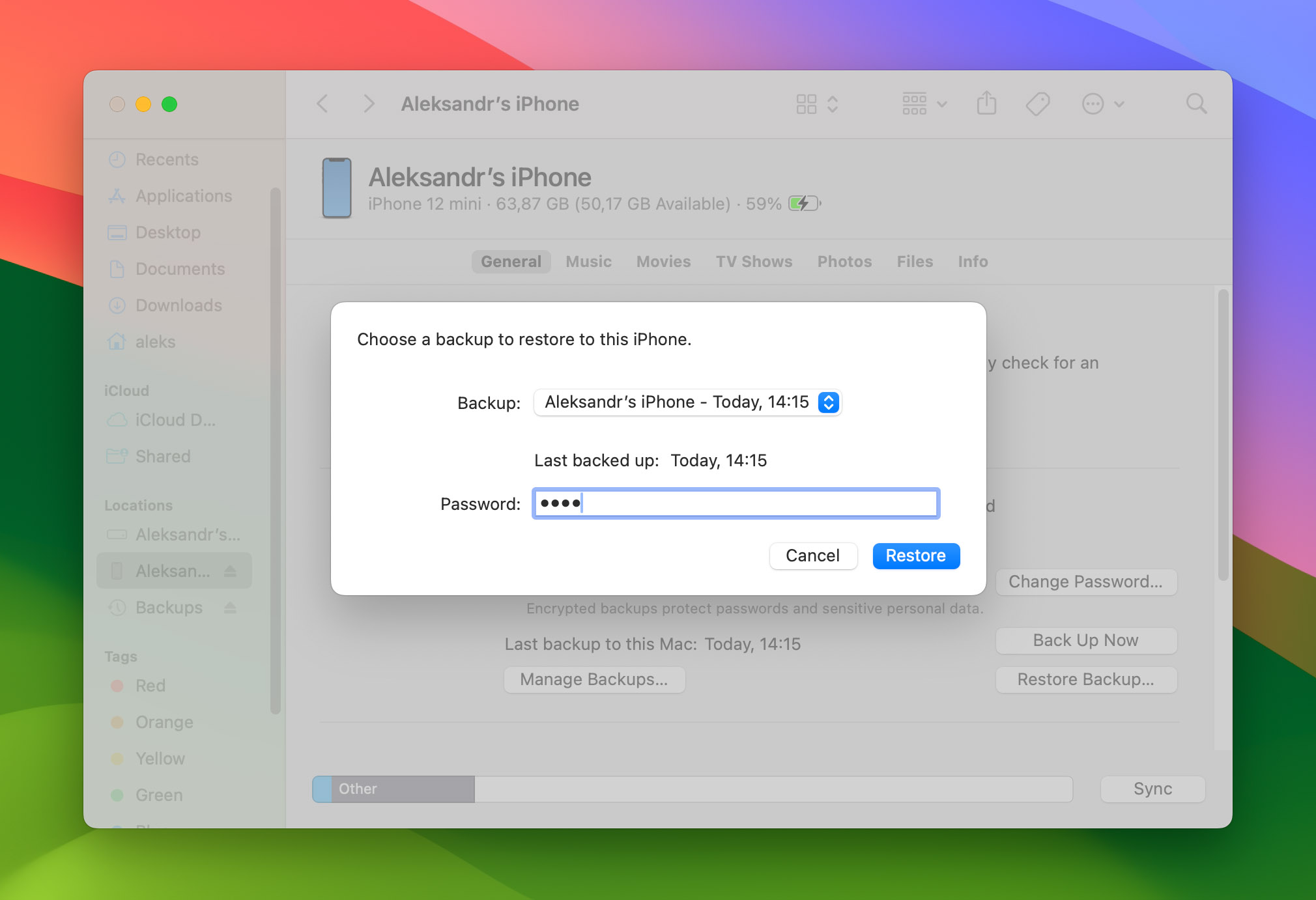This screenshot has width=1316, height=900.
Task: Click the main content scrollbar
Action: 1223,435
